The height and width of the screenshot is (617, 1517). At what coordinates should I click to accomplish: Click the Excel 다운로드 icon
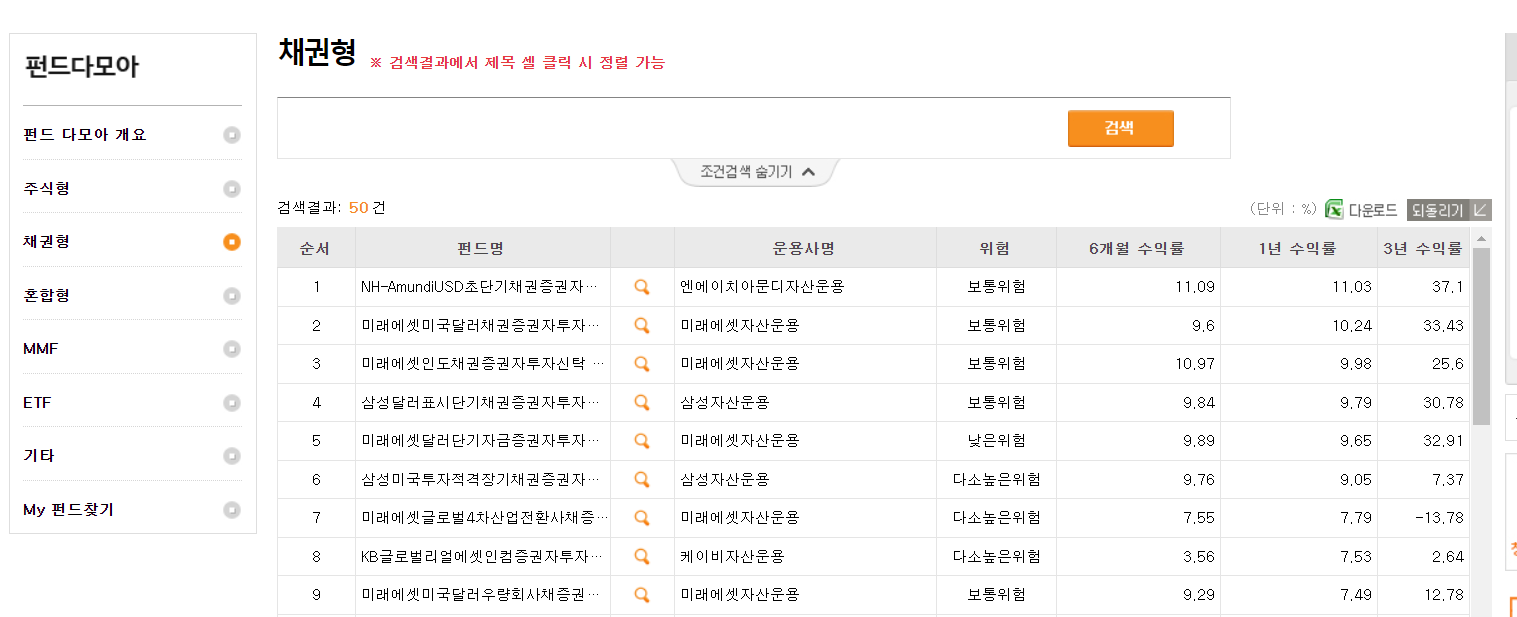[1334, 209]
